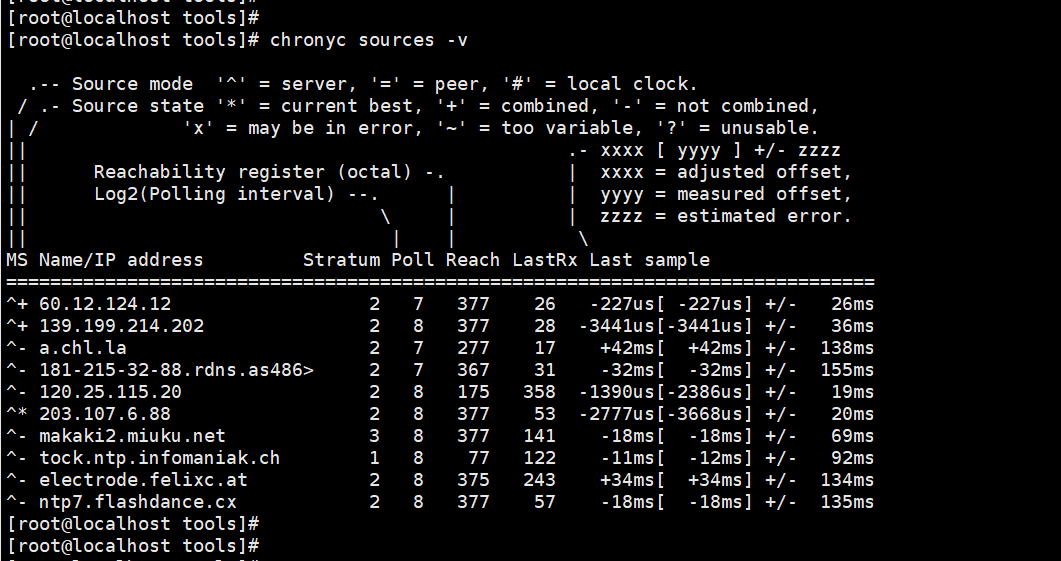Click reach value 77 for tock.ntp.infomaniak.ch

pos(478,458)
